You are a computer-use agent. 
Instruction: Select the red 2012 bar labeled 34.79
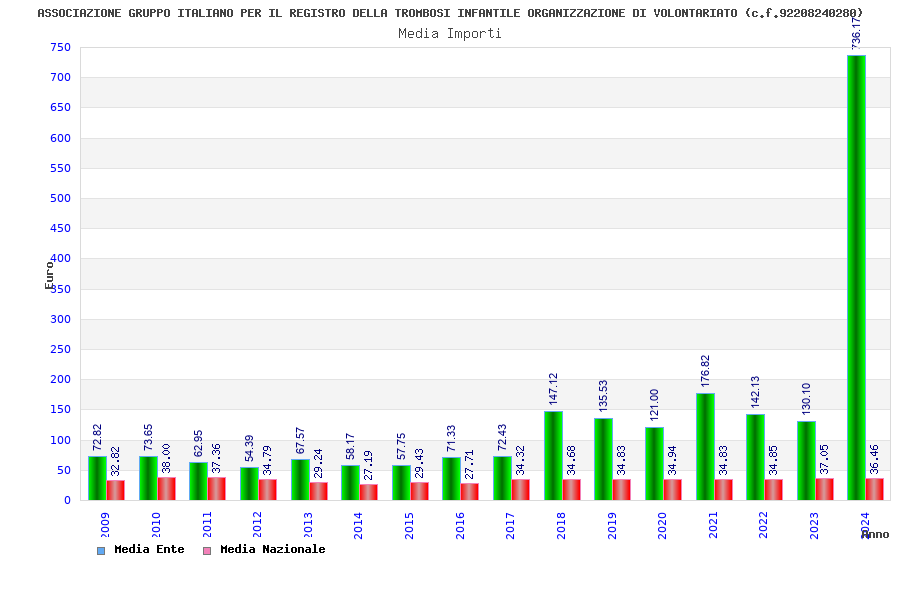[268, 490]
